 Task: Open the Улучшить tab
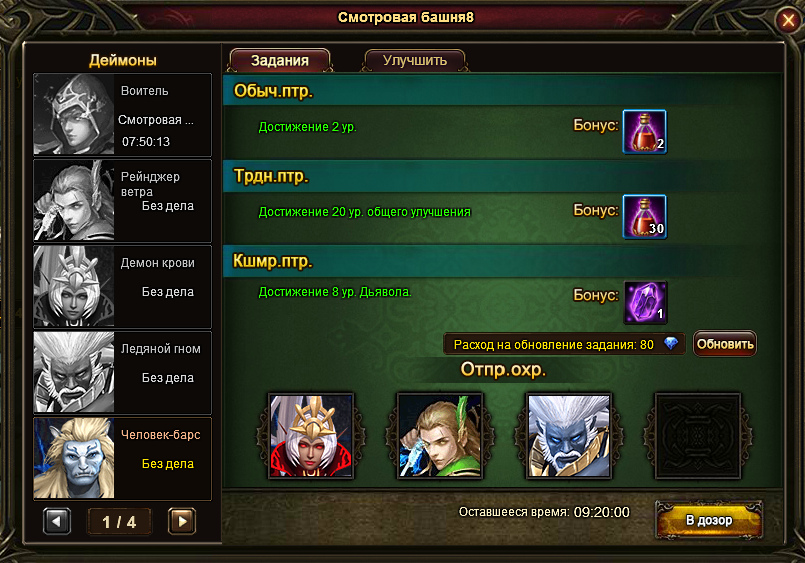(x=415, y=61)
